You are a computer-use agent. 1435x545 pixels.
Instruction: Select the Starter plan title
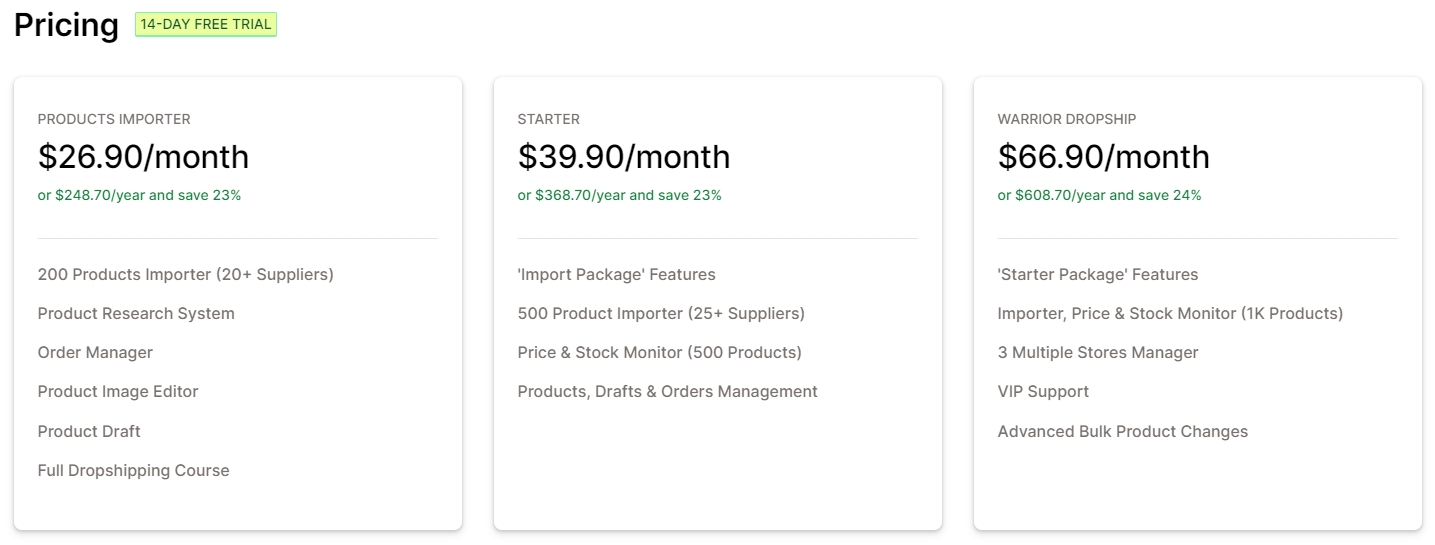pos(548,119)
